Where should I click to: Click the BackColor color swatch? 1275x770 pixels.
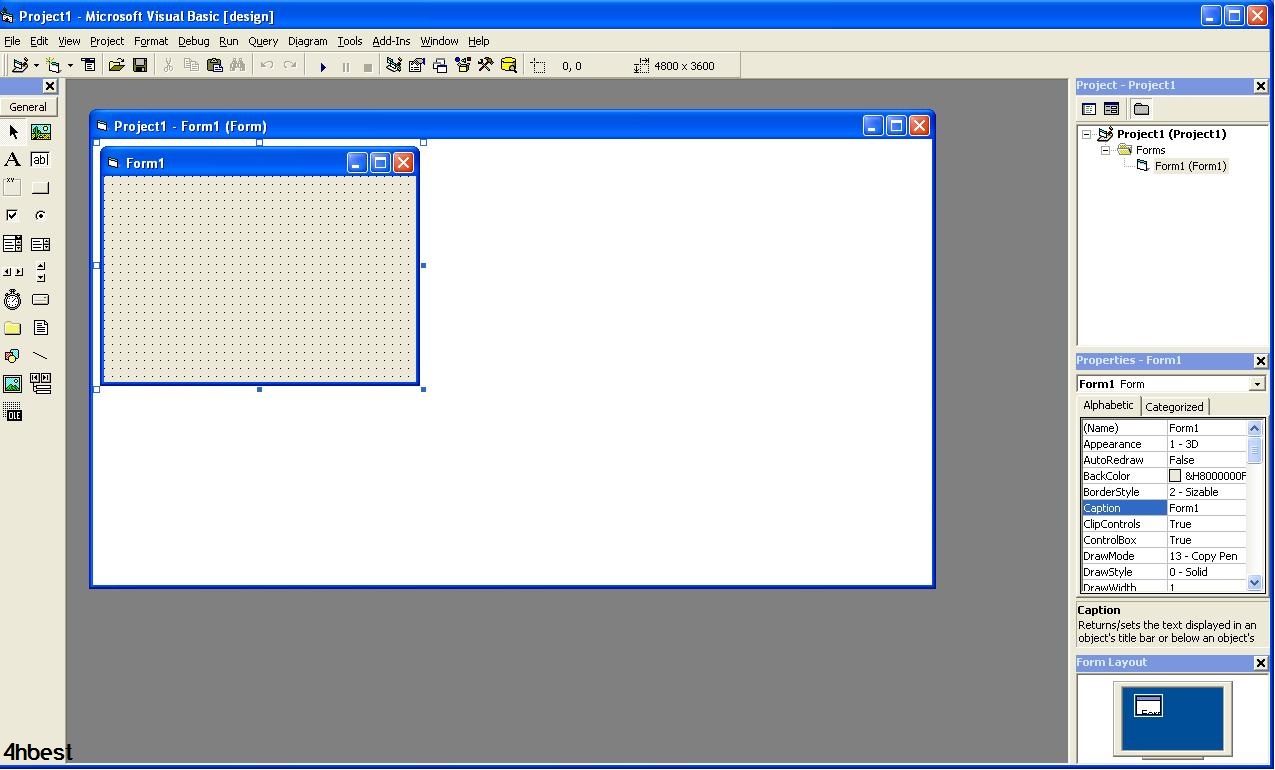point(1175,476)
